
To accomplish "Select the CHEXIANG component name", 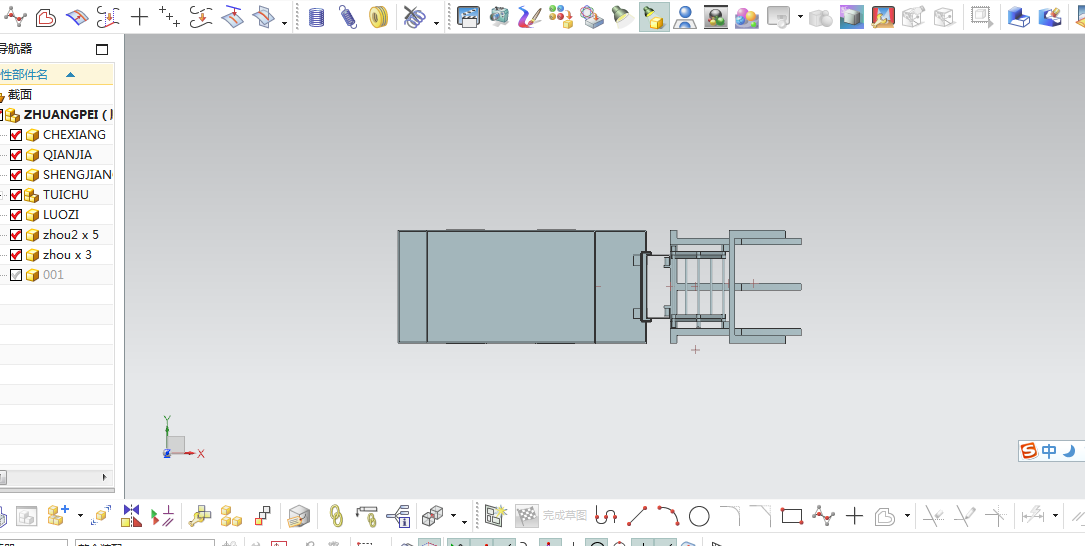I will 74,134.
